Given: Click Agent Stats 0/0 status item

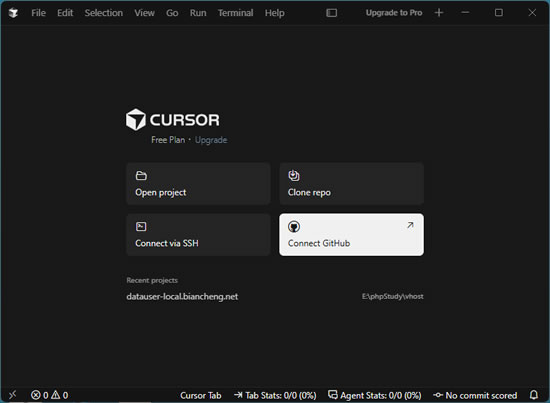Looking at the screenshot, I should click(x=375, y=395).
